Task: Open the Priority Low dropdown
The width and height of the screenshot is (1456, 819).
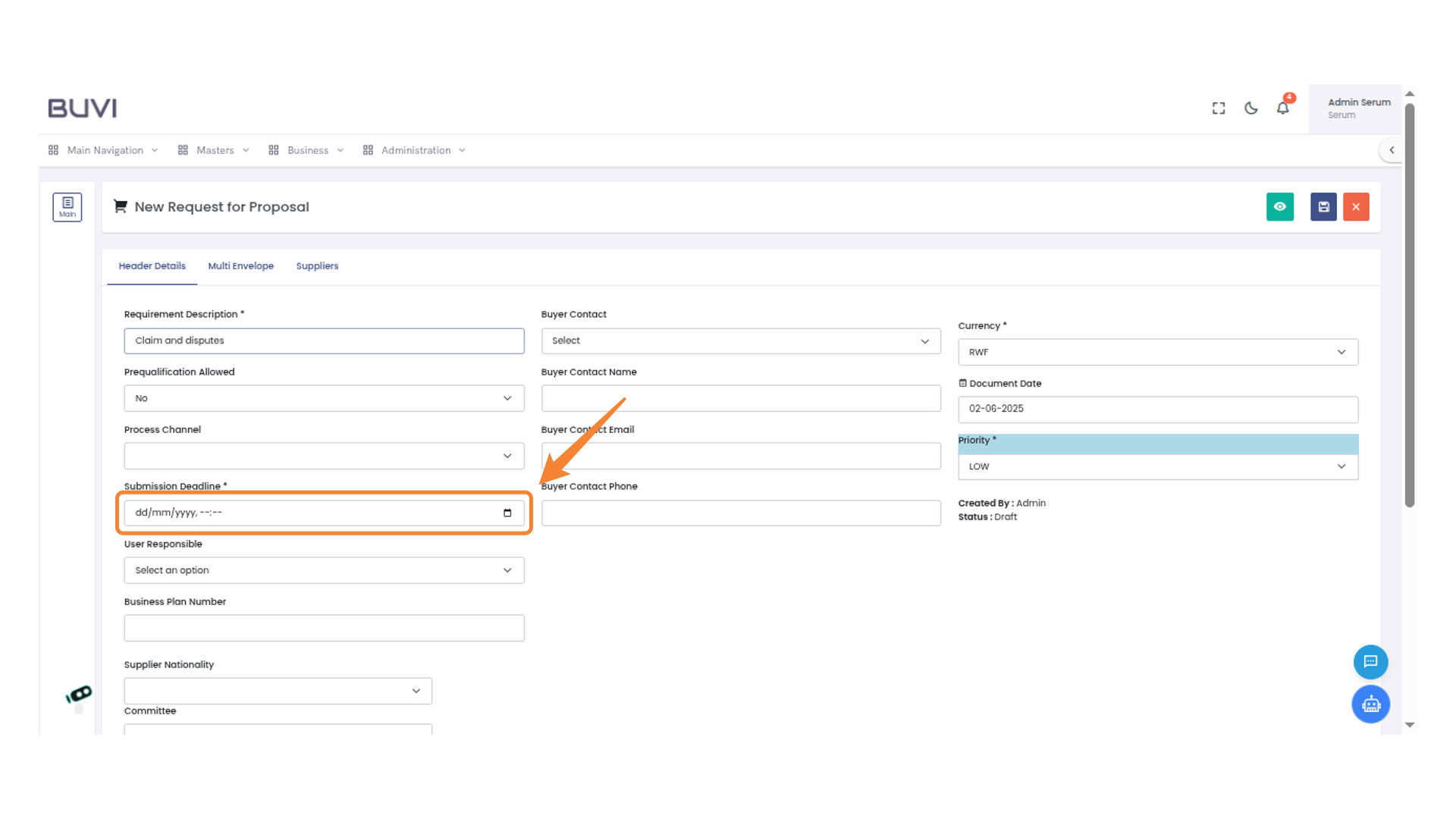Action: pos(1157,467)
